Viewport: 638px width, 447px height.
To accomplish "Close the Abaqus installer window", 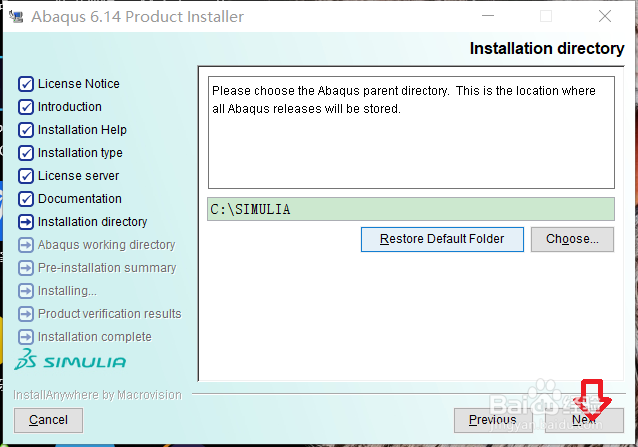I will 605,16.
